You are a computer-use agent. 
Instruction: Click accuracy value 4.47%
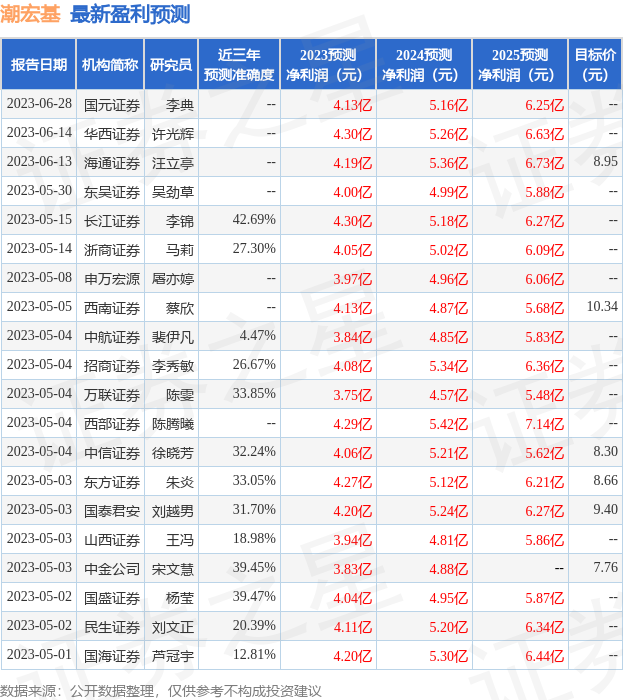coord(258,336)
